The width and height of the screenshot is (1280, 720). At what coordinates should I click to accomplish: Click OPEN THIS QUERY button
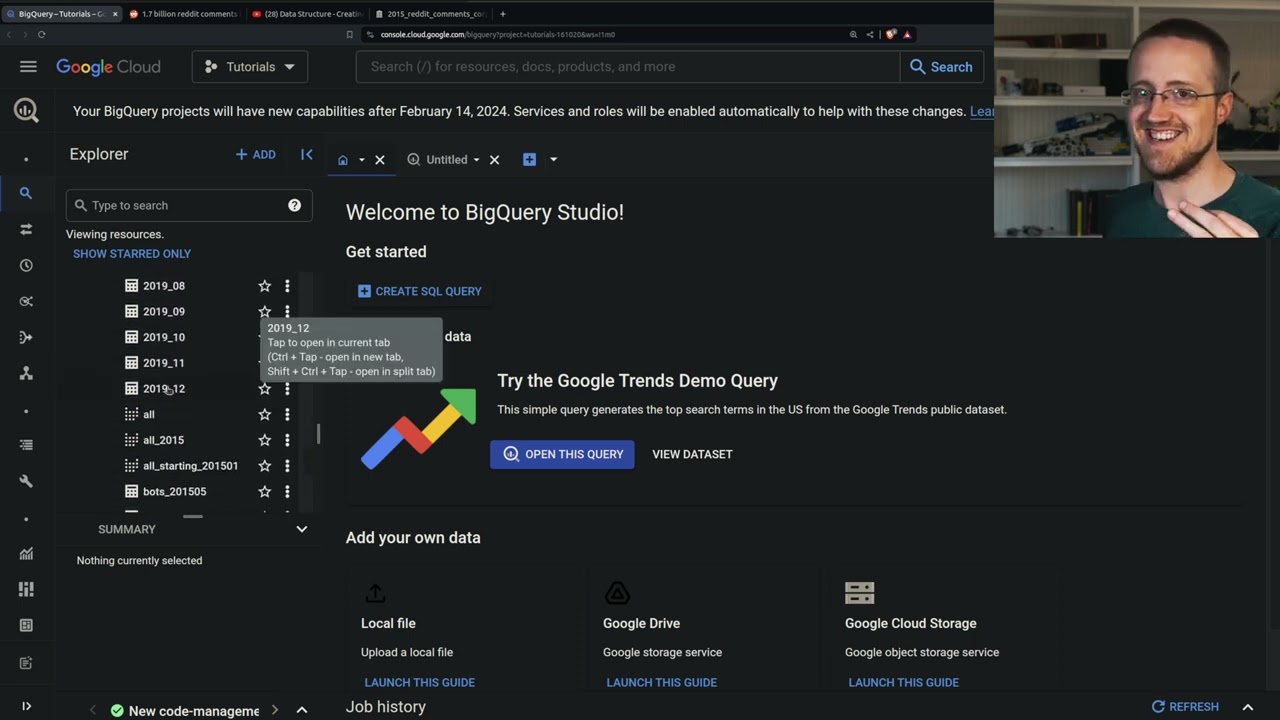tap(562, 454)
